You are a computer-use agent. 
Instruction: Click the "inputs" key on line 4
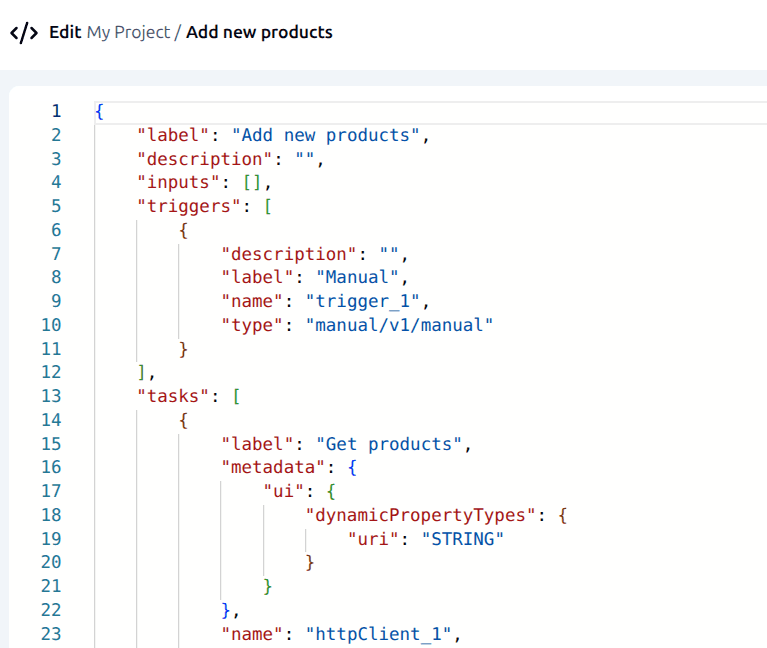(x=178, y=182)
